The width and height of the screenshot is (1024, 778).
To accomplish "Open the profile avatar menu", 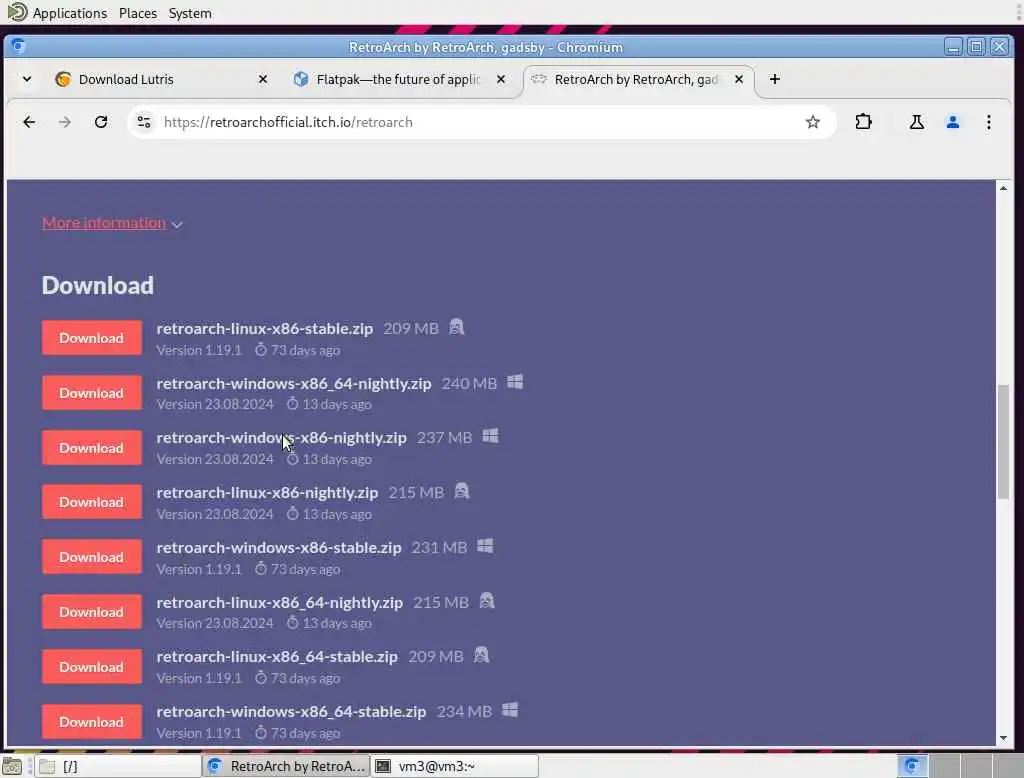I will click(x=953, y=122).
